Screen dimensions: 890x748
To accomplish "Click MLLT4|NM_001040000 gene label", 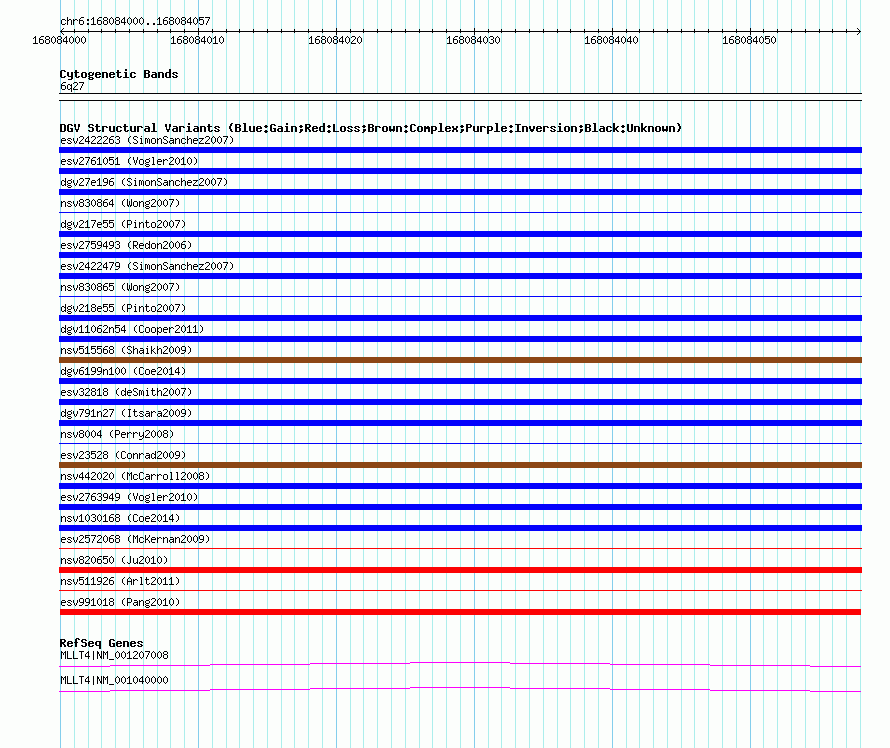I will click(x=114, y=680).
